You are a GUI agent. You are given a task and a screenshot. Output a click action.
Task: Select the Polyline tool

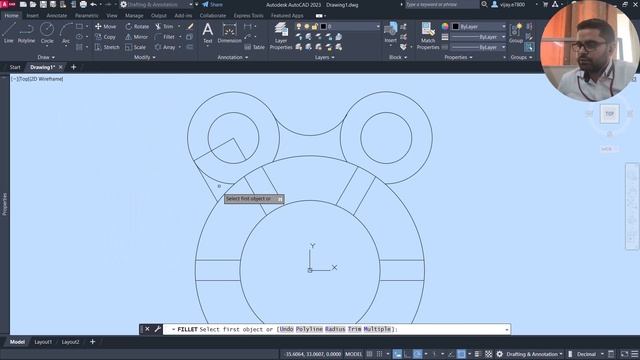click(x=26, y=33)
